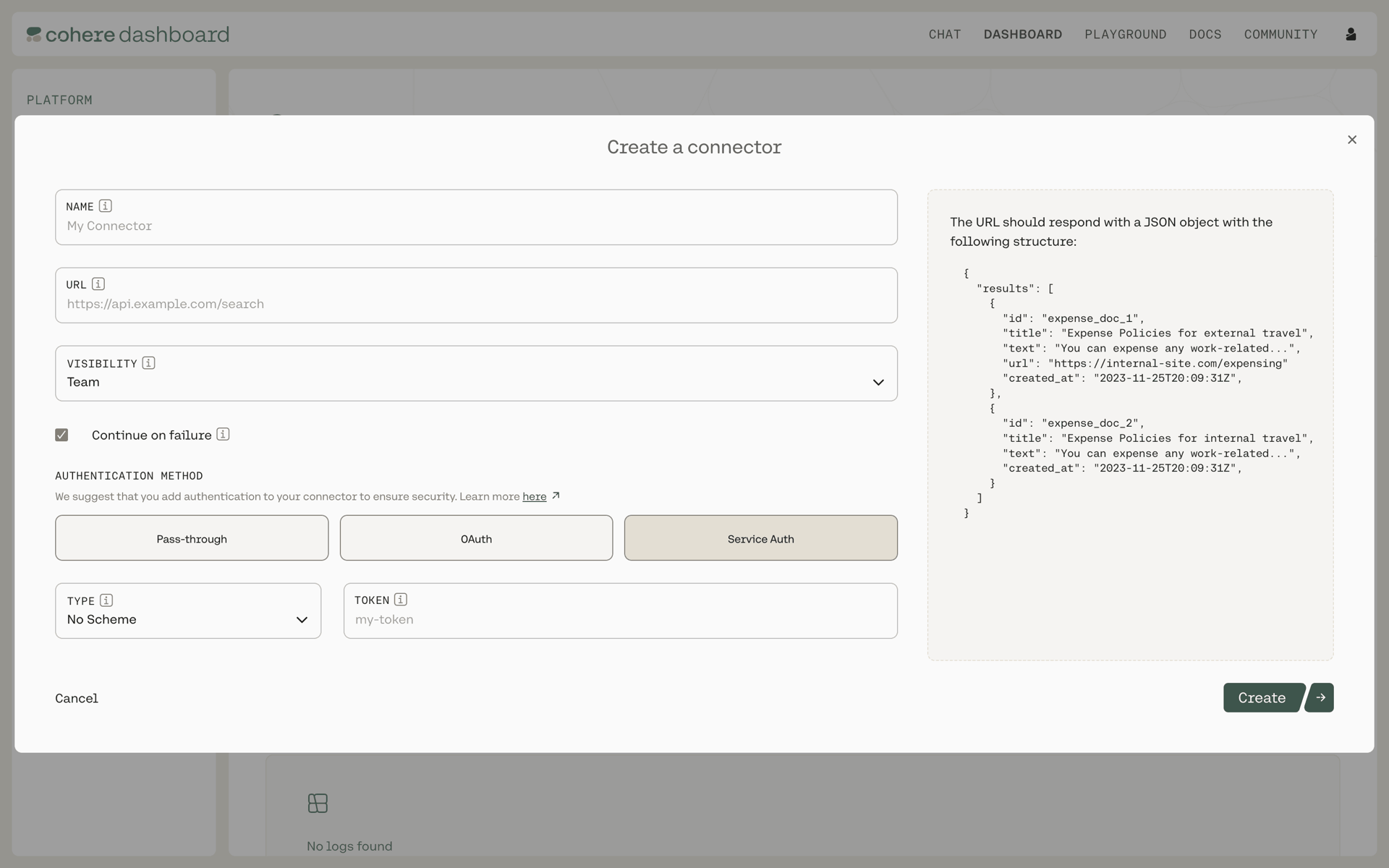
Task: Click the Name field info icon
Action: pyautogui.click(x=105, y=206)
